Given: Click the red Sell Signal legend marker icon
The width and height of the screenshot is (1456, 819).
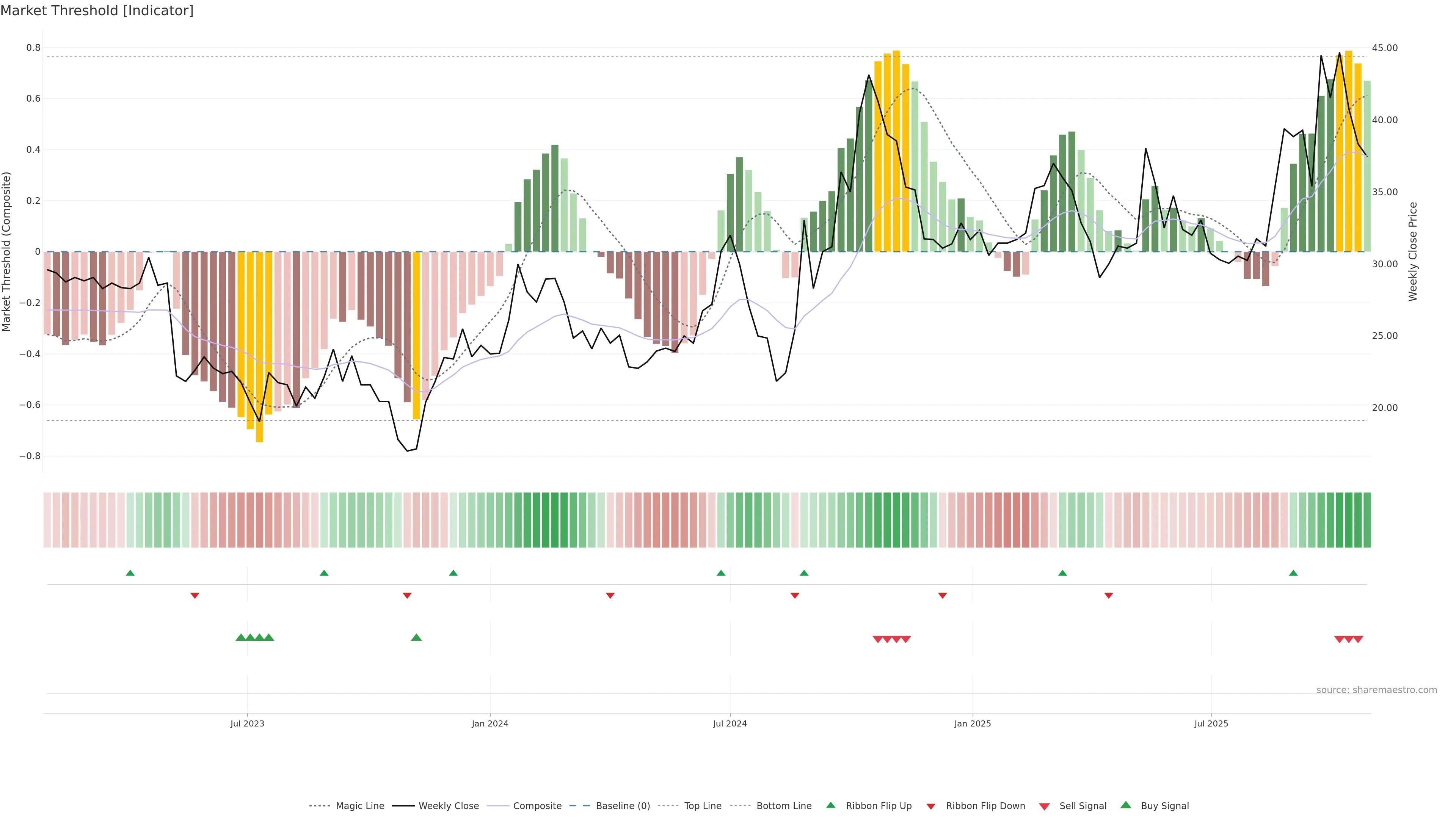Looking at the screenshot, I should [1045, 806].
